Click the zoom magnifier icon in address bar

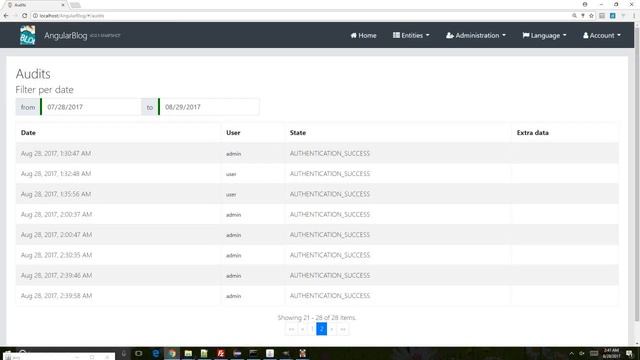(574, 16)
